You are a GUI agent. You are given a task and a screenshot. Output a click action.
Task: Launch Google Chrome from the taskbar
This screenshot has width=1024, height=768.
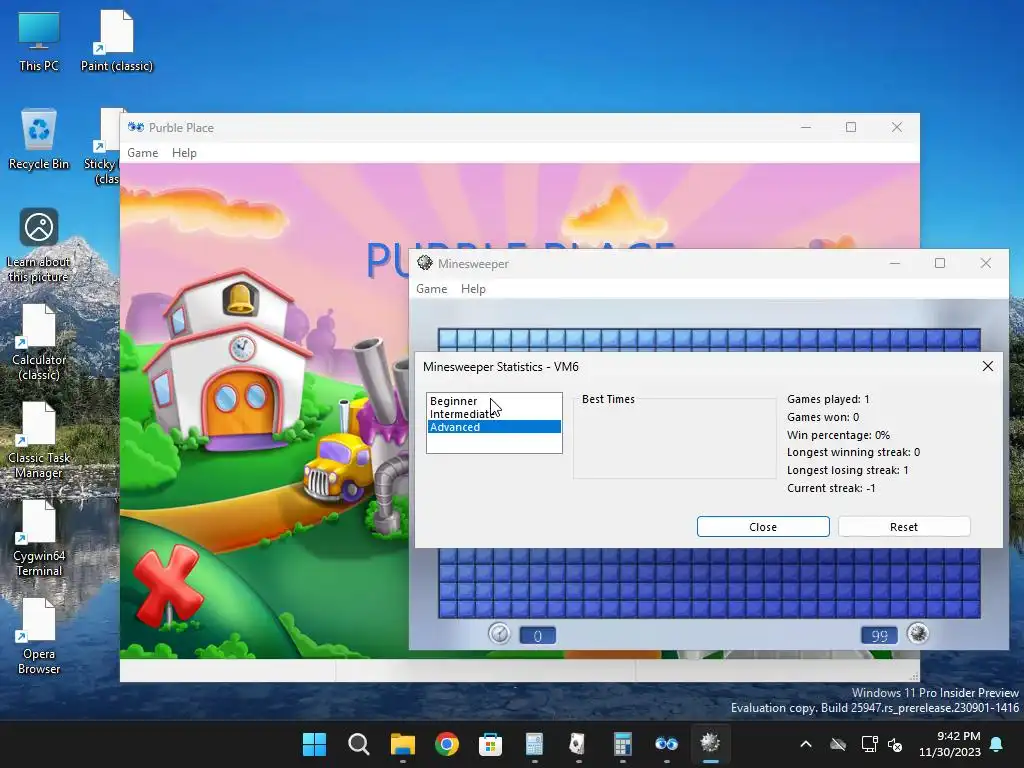point(447,744)
